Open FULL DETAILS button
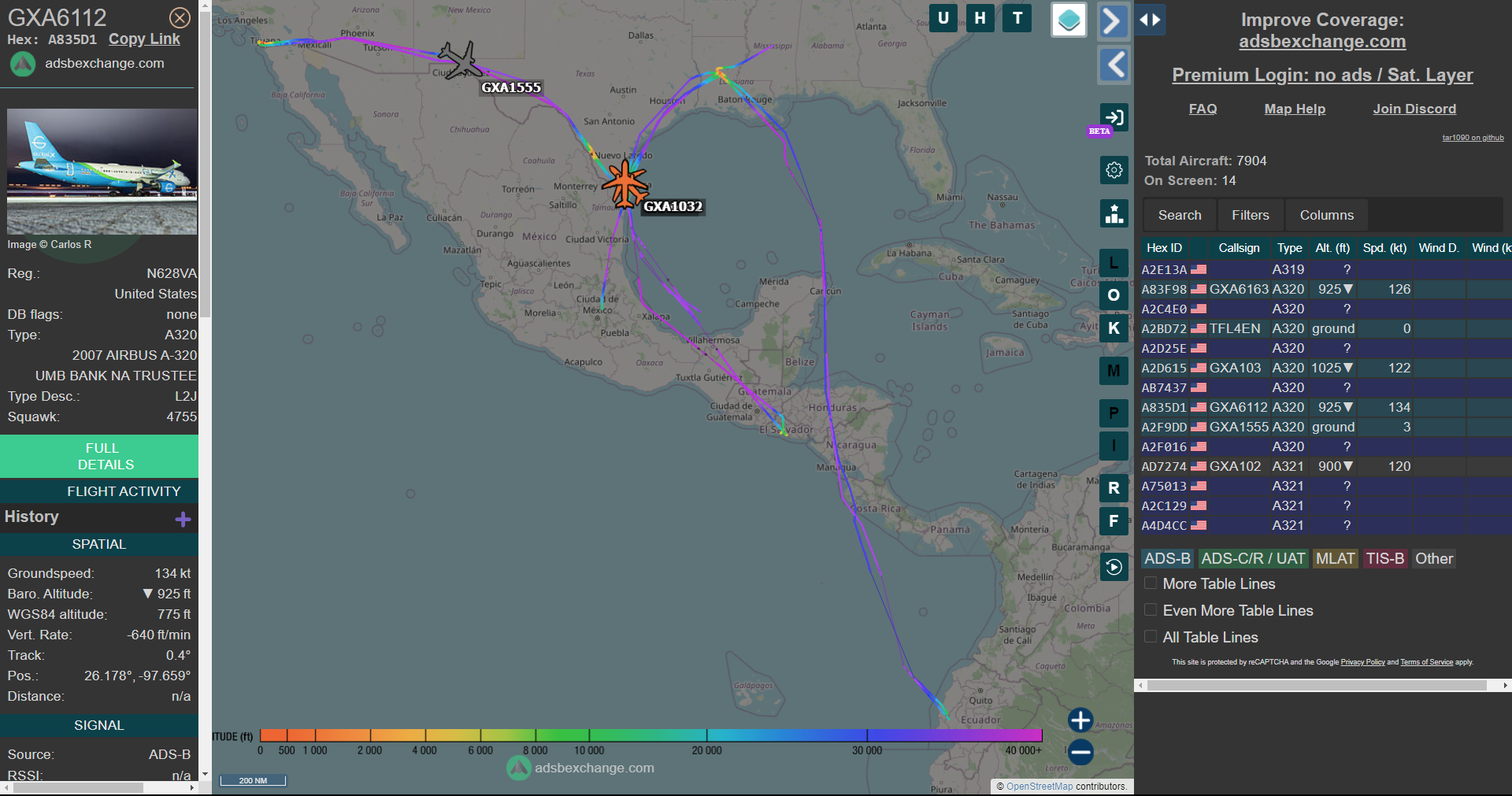 (x=99, y=457)
